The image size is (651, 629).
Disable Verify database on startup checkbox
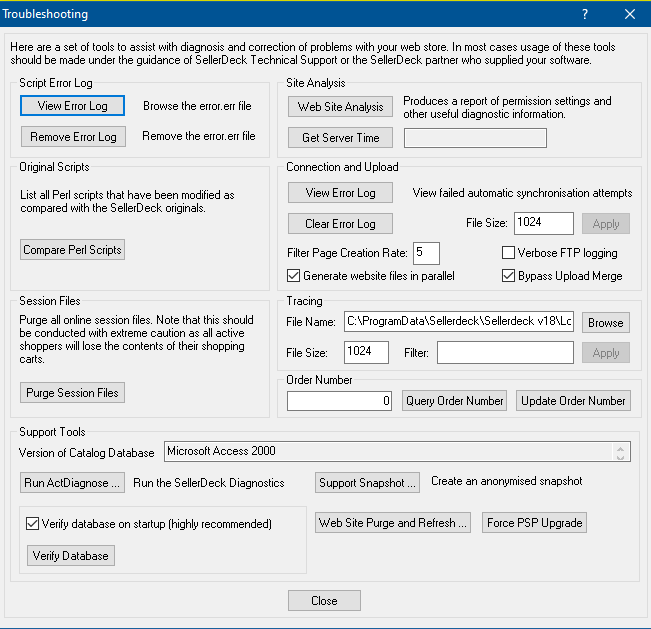pos(33,523)
